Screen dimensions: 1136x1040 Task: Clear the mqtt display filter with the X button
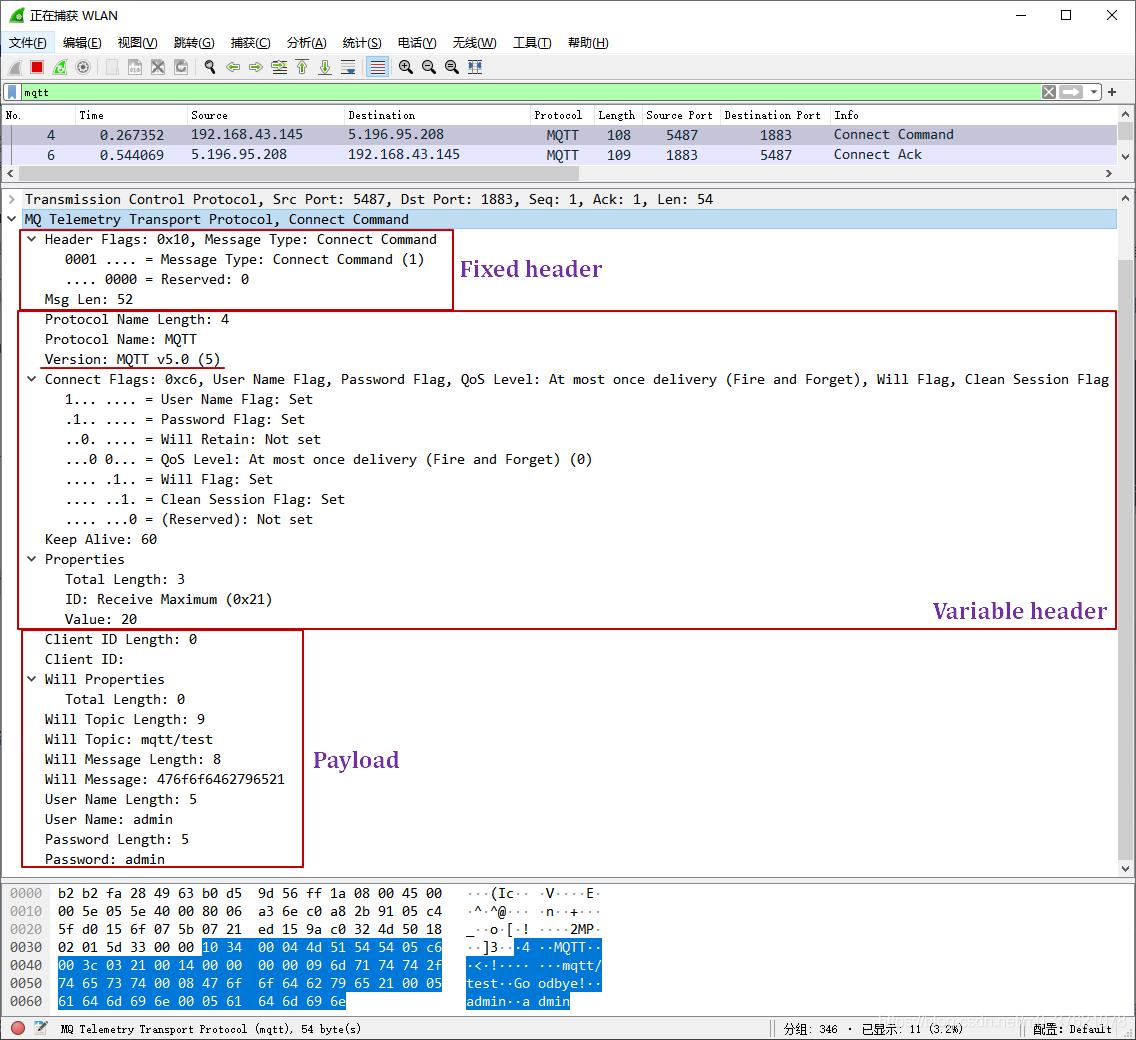(1048, 92)
